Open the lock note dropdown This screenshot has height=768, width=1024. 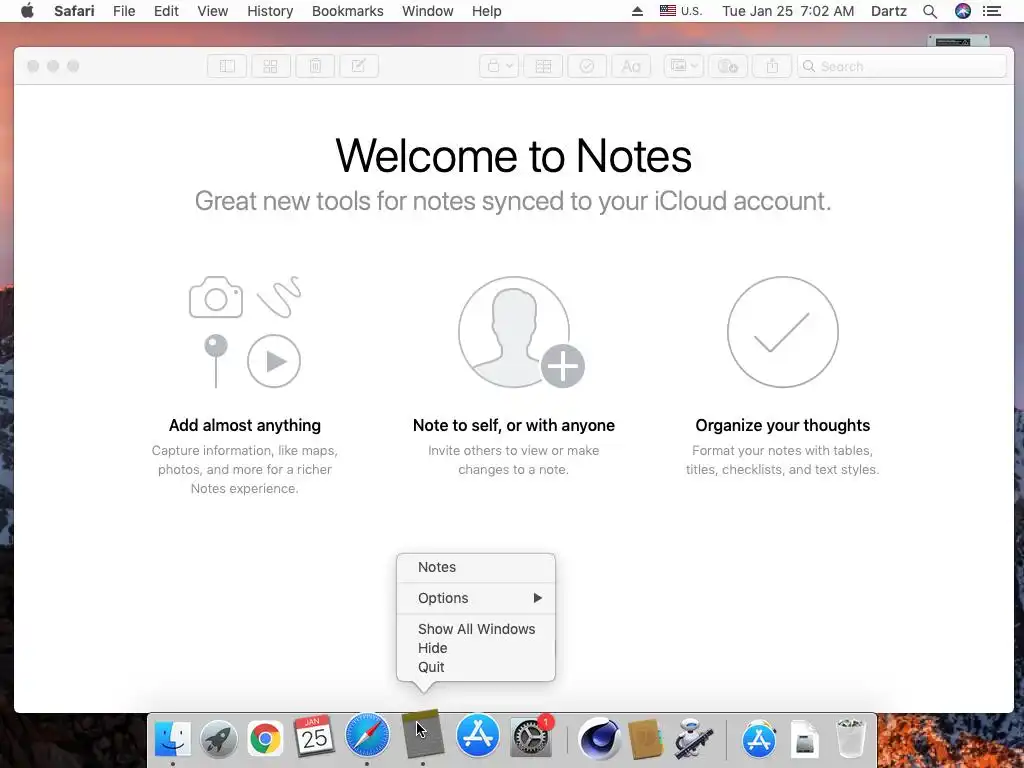coord(499,66)
